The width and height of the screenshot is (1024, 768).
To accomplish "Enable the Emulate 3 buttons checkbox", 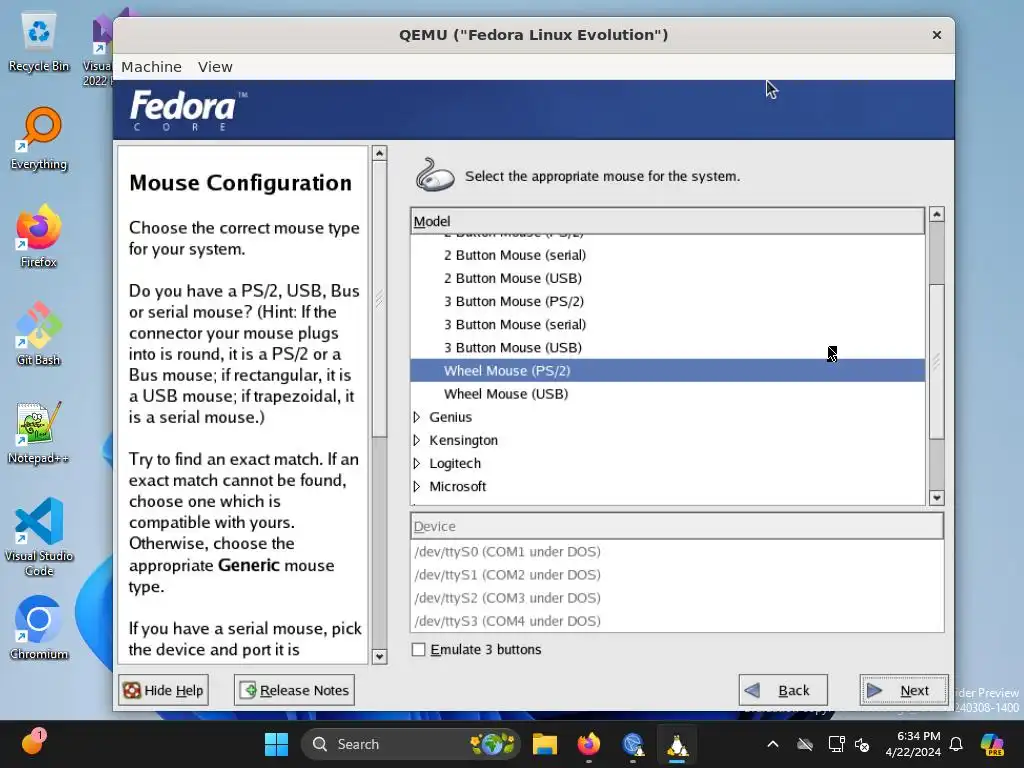I will (419, 649).
